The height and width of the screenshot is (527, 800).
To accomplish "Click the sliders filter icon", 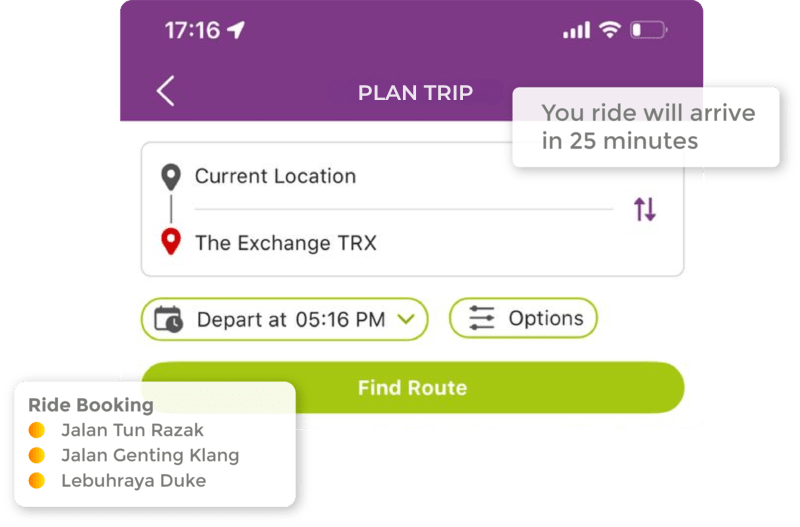I will pos(482,319).
